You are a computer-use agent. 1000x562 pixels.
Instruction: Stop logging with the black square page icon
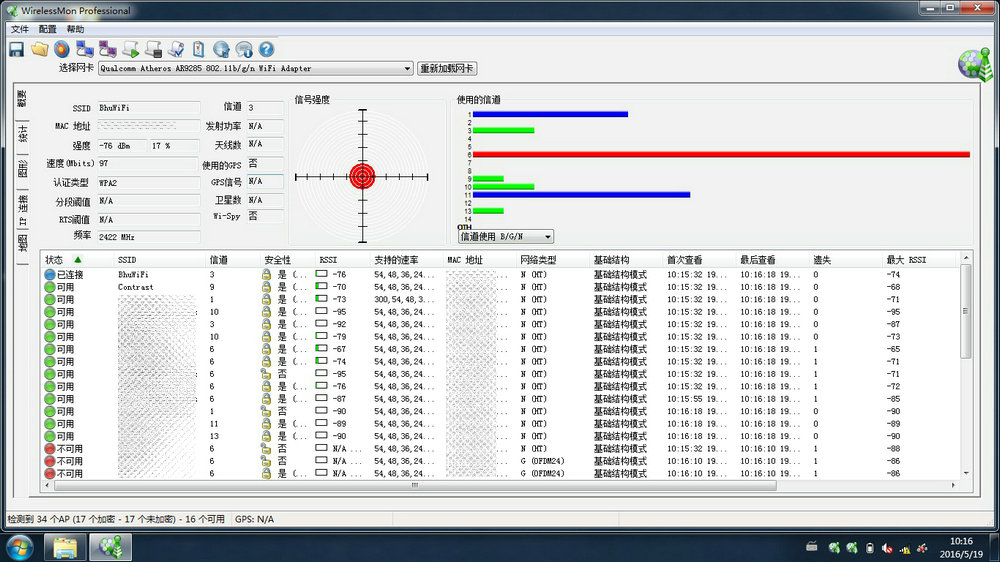[x=153, y=49]
